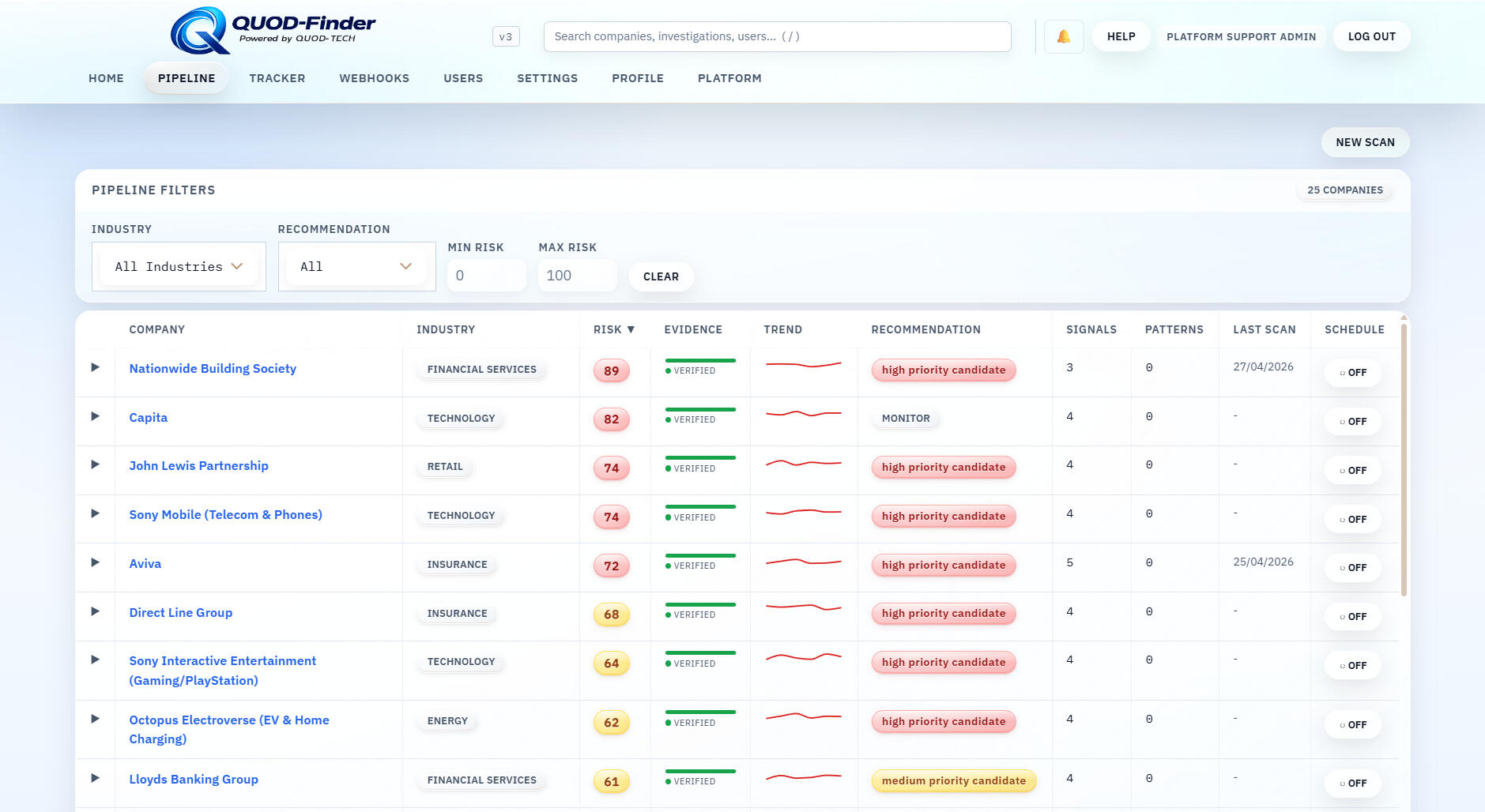Screen dimensions: 1485x812
Task: Click the Max Risk input
Action: (x=577, y=276)
